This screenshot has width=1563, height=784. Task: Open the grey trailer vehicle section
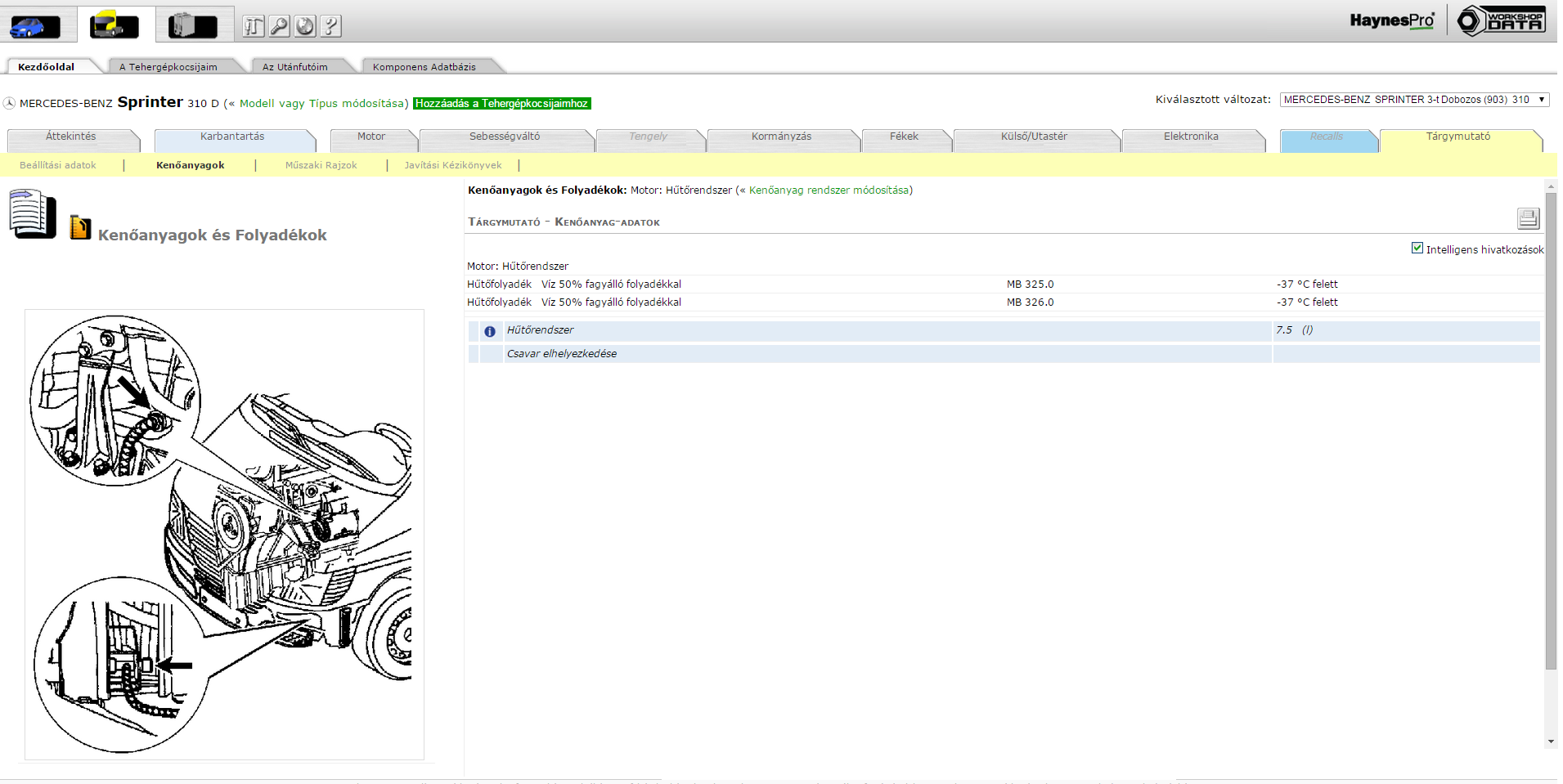192,26
